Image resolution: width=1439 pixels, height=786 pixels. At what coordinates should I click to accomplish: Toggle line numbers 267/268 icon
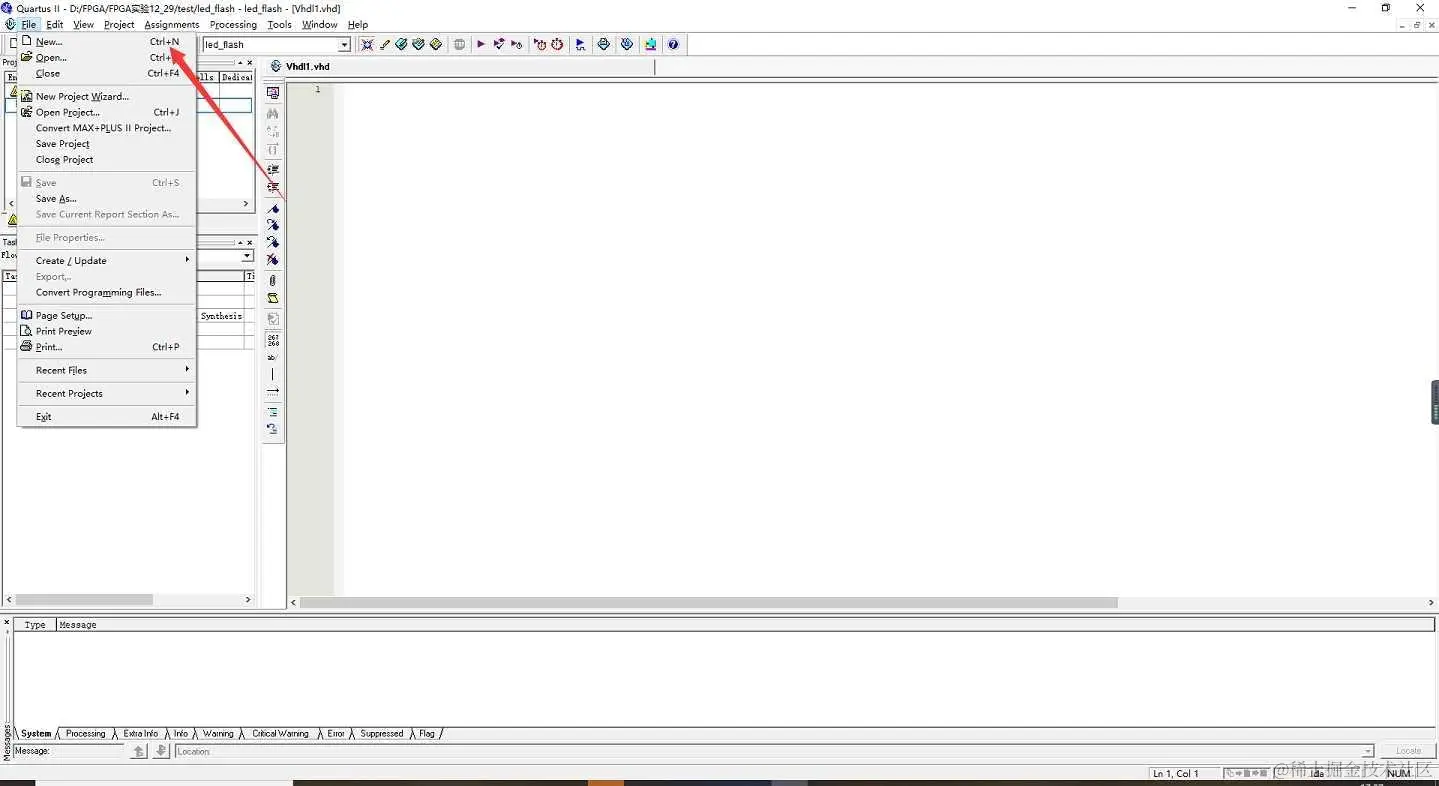click(272, 340)
